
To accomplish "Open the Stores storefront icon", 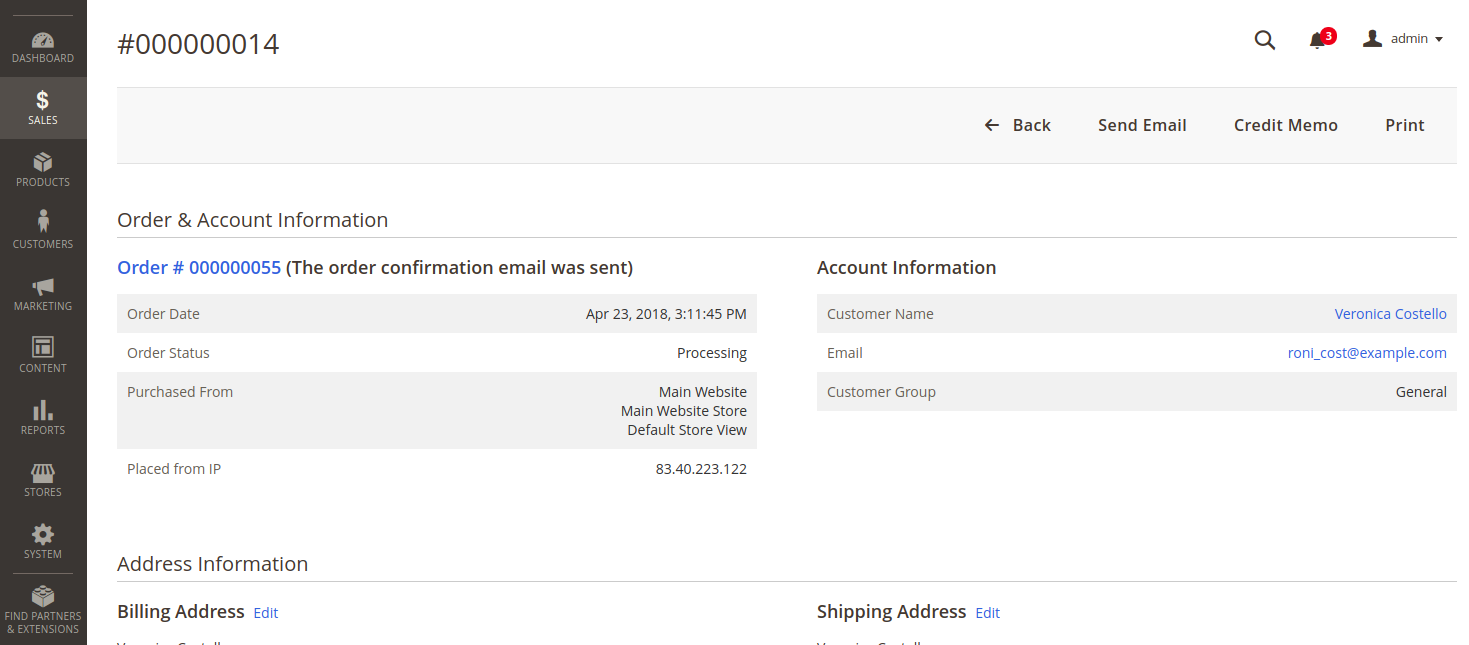I will (x=43, y=473).
